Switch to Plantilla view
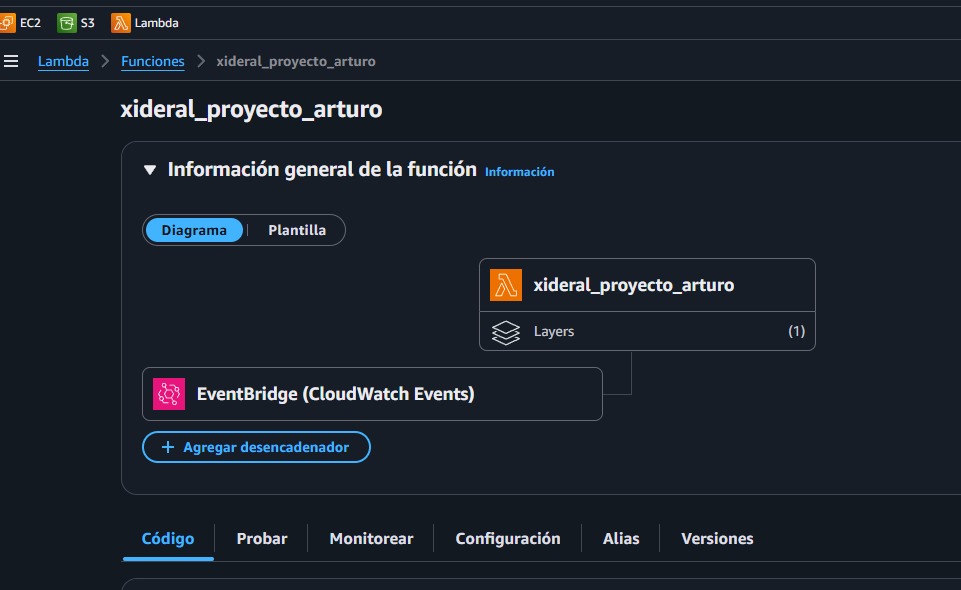This screenshot has width=961, height=590. coord(297,230)
